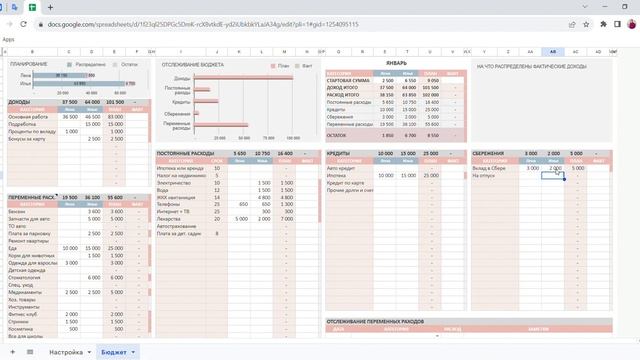640x360 pixels.
Task: Switch to the blue document browser tab
Action: (15, 7)
